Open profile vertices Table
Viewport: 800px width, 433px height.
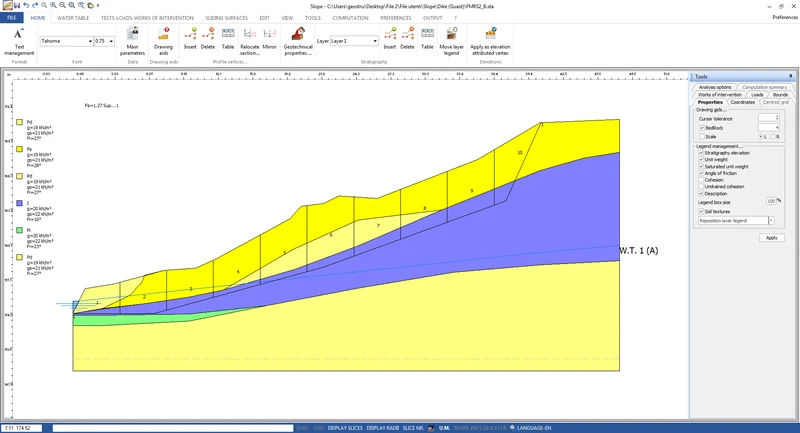point(228,39)
